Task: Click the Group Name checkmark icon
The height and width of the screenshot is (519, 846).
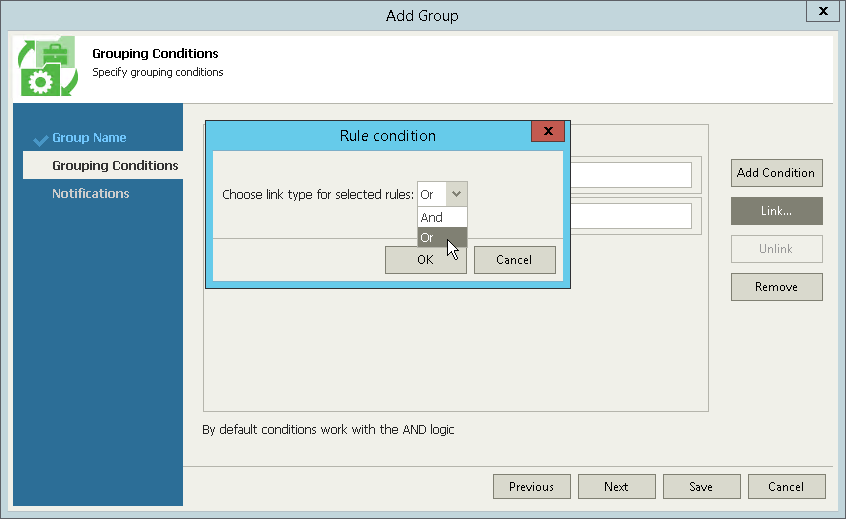Action: click(x=40, y=138)
